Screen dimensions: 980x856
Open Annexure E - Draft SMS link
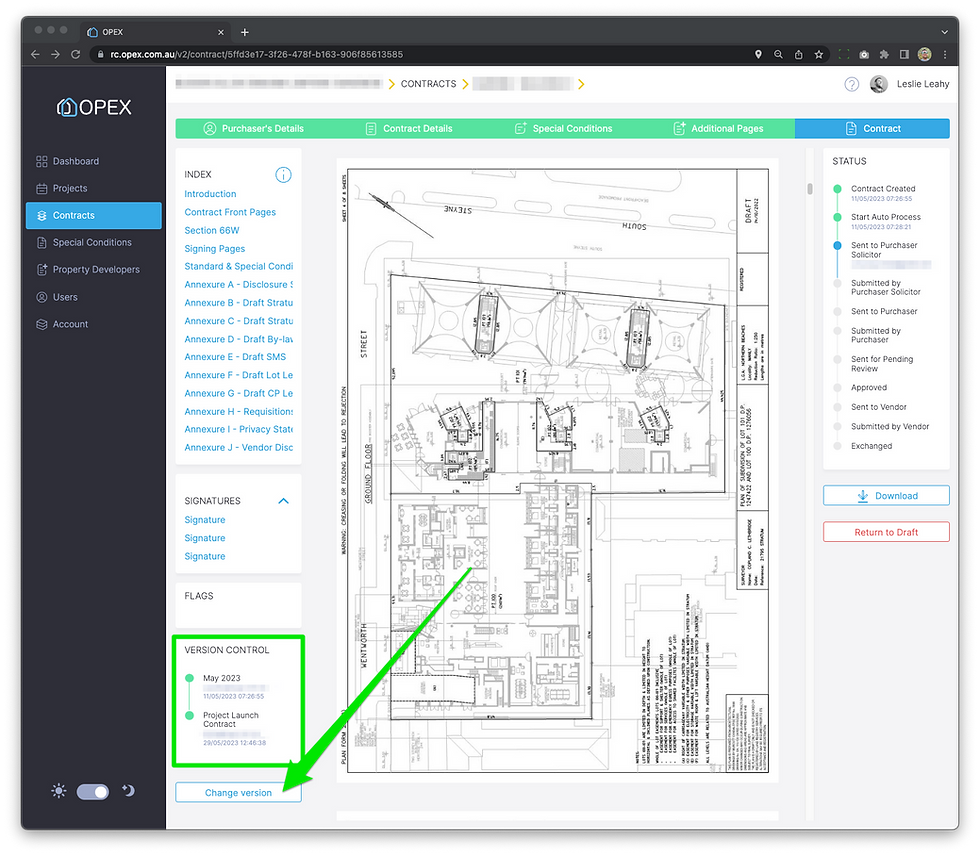[x=235, y=357]
